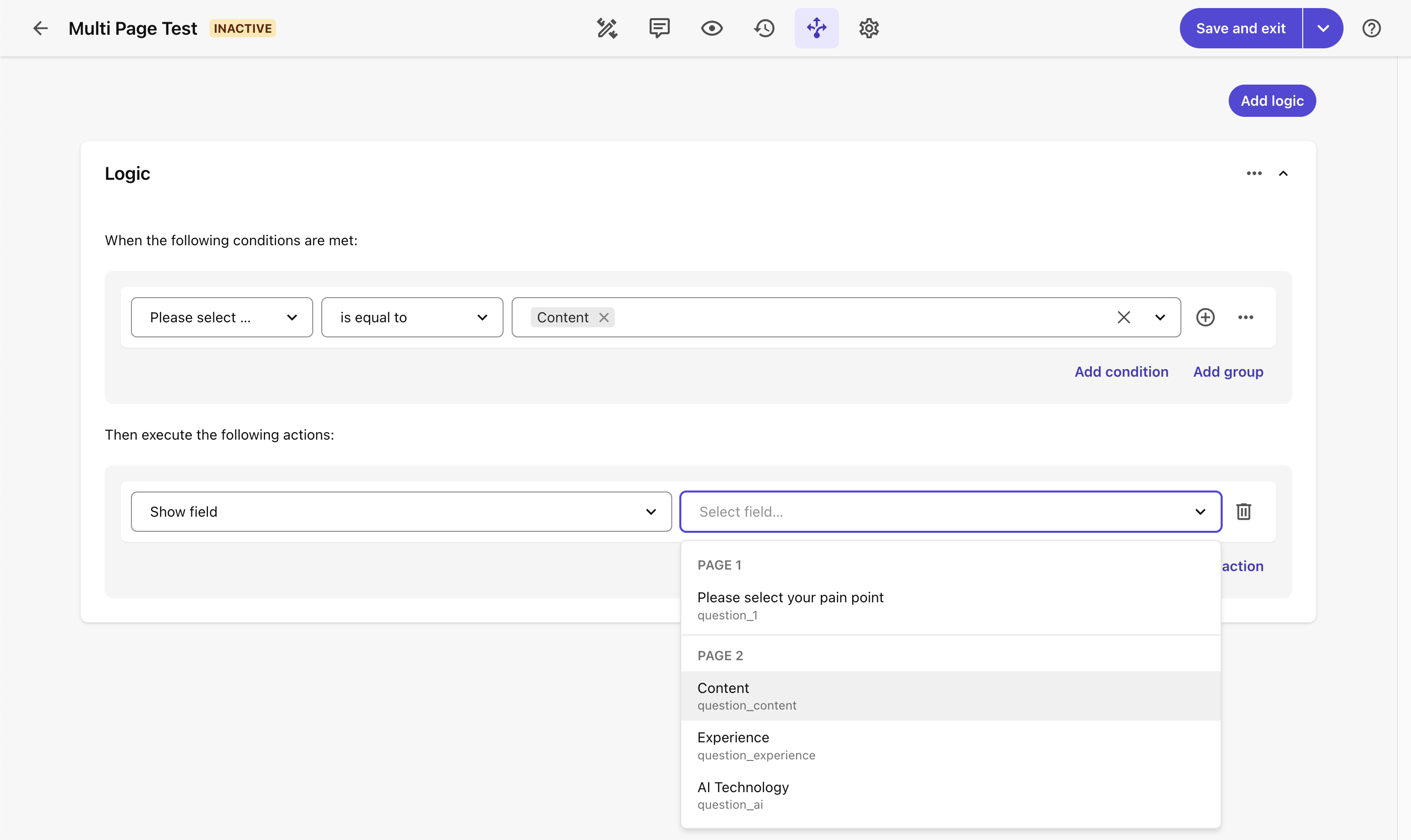Collapse the Logic section using chevron

tap(1284, 173)
